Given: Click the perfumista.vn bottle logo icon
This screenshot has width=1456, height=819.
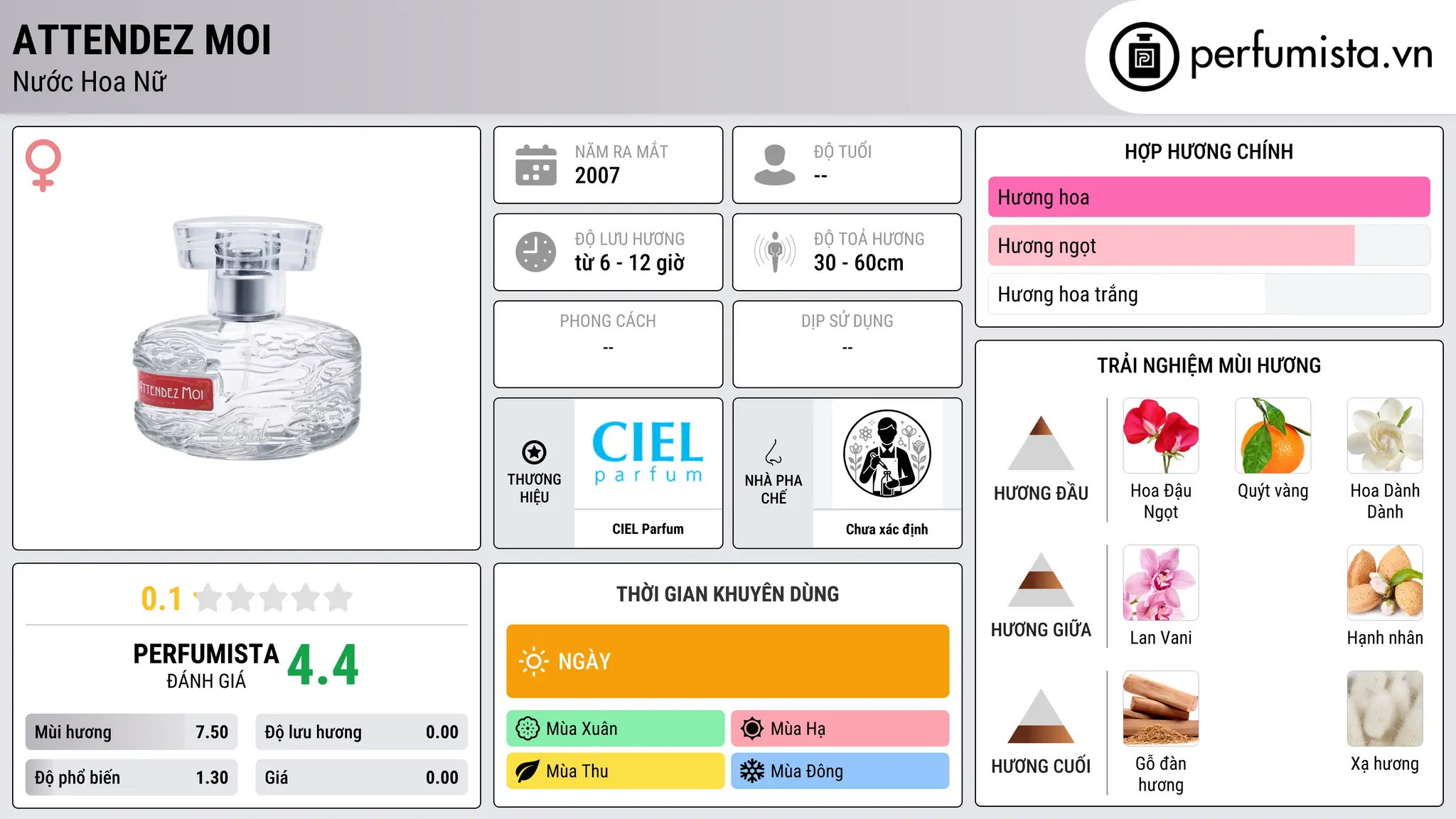Looking at the screenshot, I should 1144,57.
